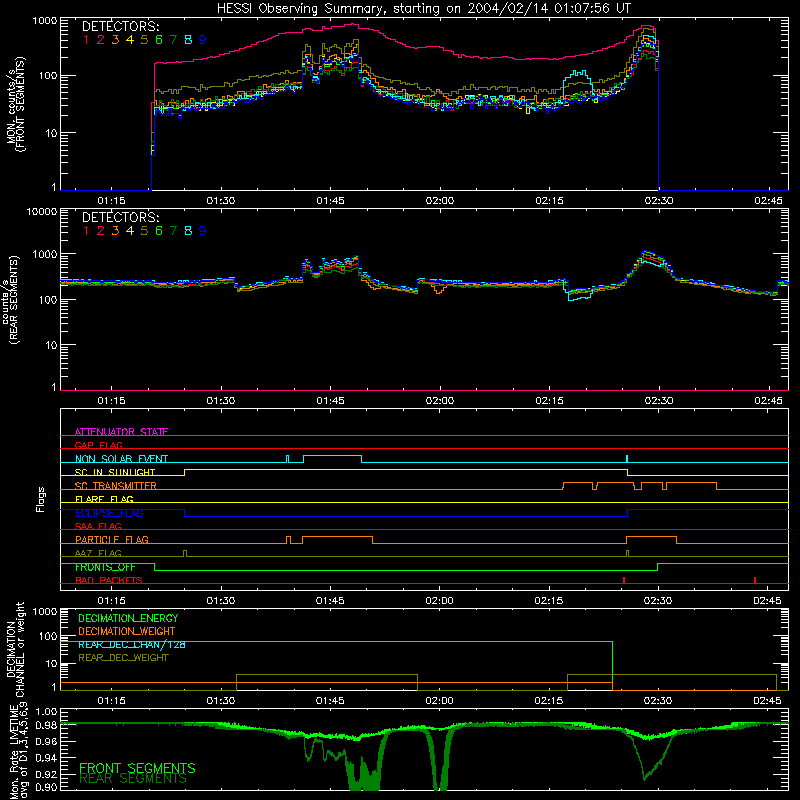The height and width of the screenshot is (800, 800).
Task: Click the HESSI Observing Summary title text
Action: pyautogui.click(x=423, y=9)
